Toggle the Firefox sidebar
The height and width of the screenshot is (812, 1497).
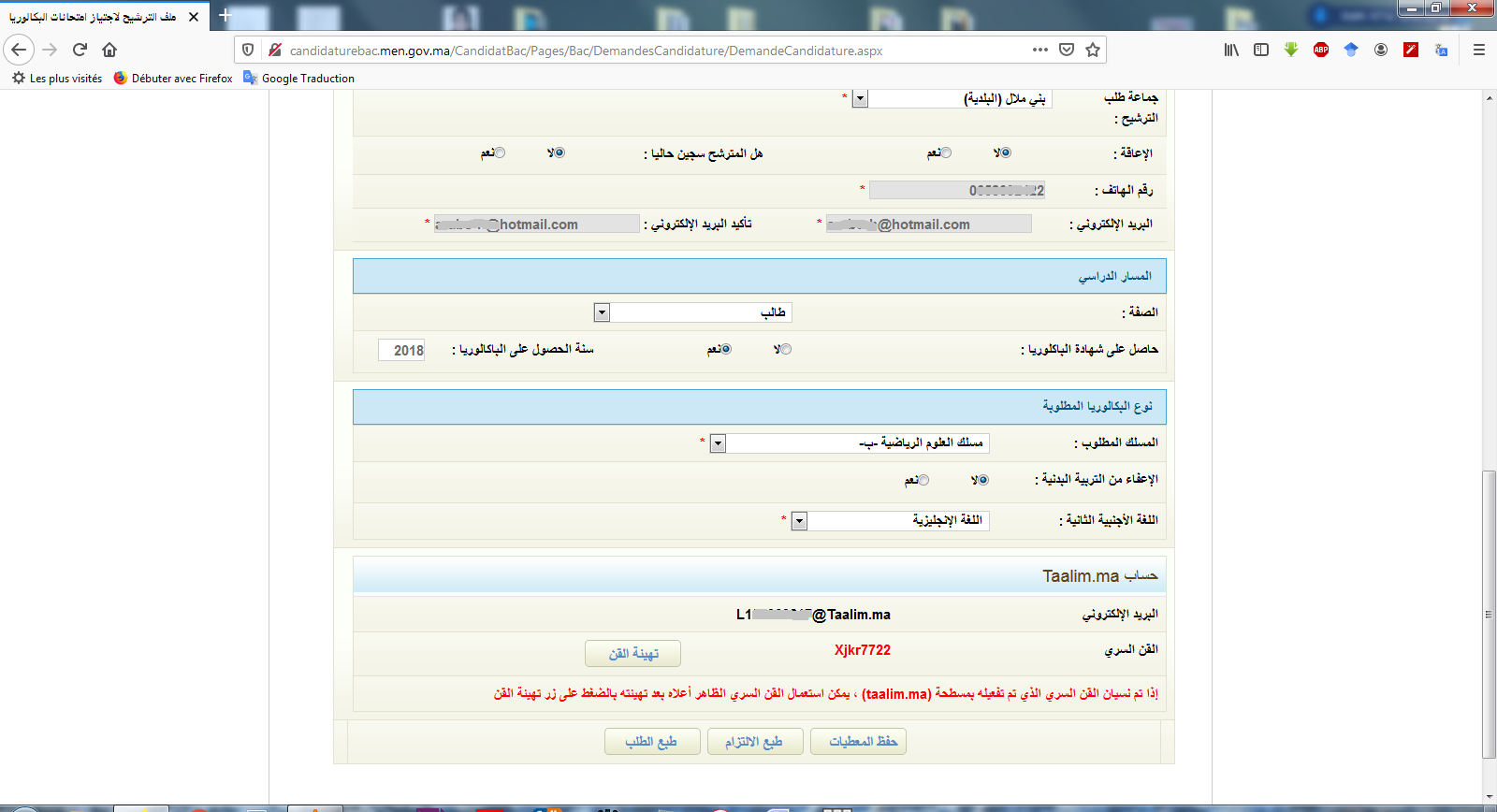click(x=1261, y=50)
